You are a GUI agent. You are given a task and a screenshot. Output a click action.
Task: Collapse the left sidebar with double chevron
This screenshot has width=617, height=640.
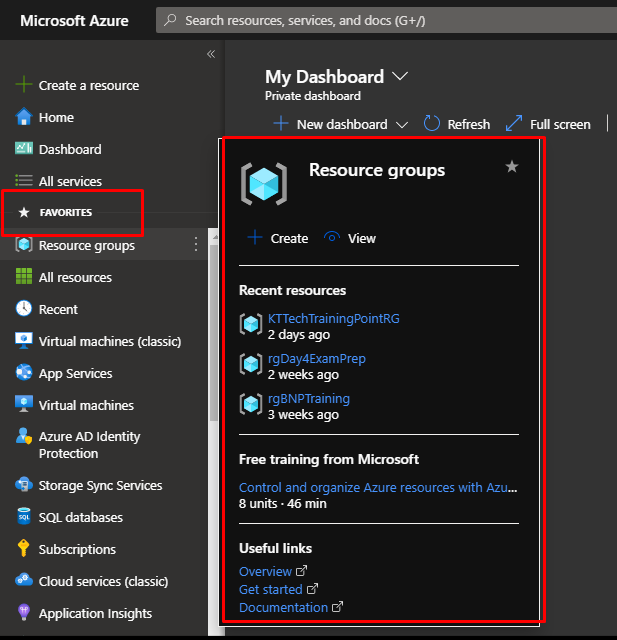[211, 54]
